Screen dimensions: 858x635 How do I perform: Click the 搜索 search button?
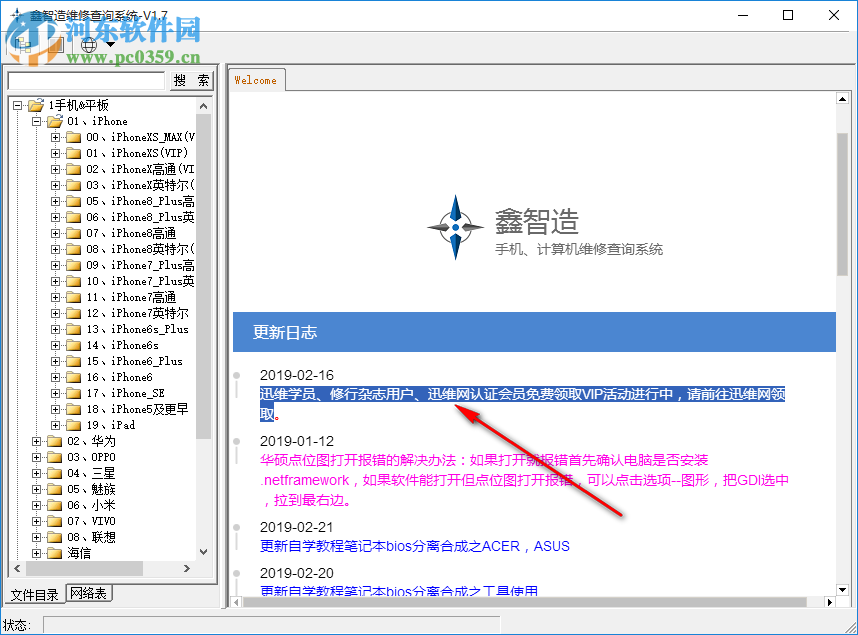(x=192, y=80)
